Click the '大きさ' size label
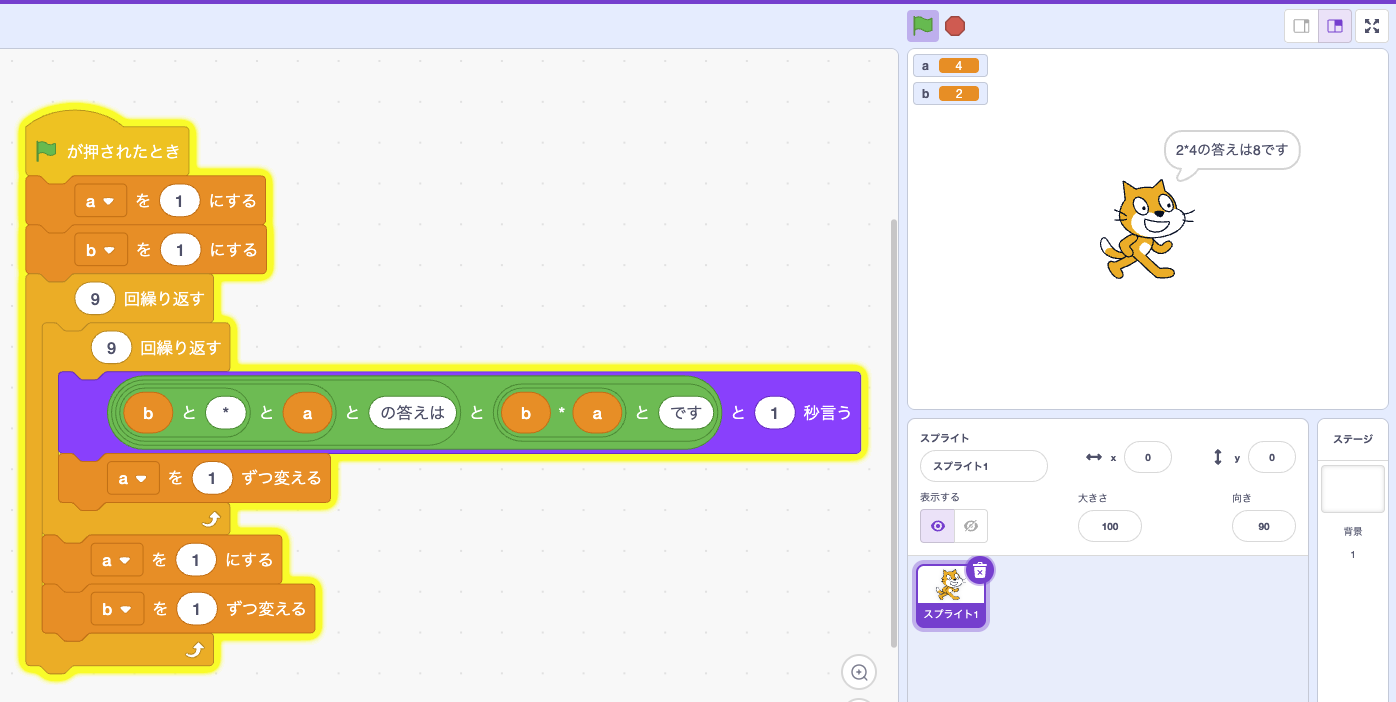Viewport: 1396px width, 702px height. [x=1092, y=497]
